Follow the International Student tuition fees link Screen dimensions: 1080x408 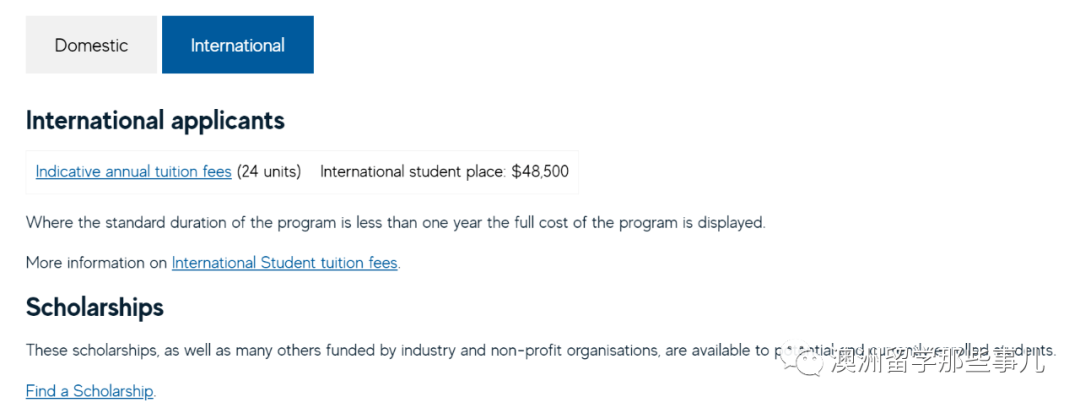[x=284, y=263]
